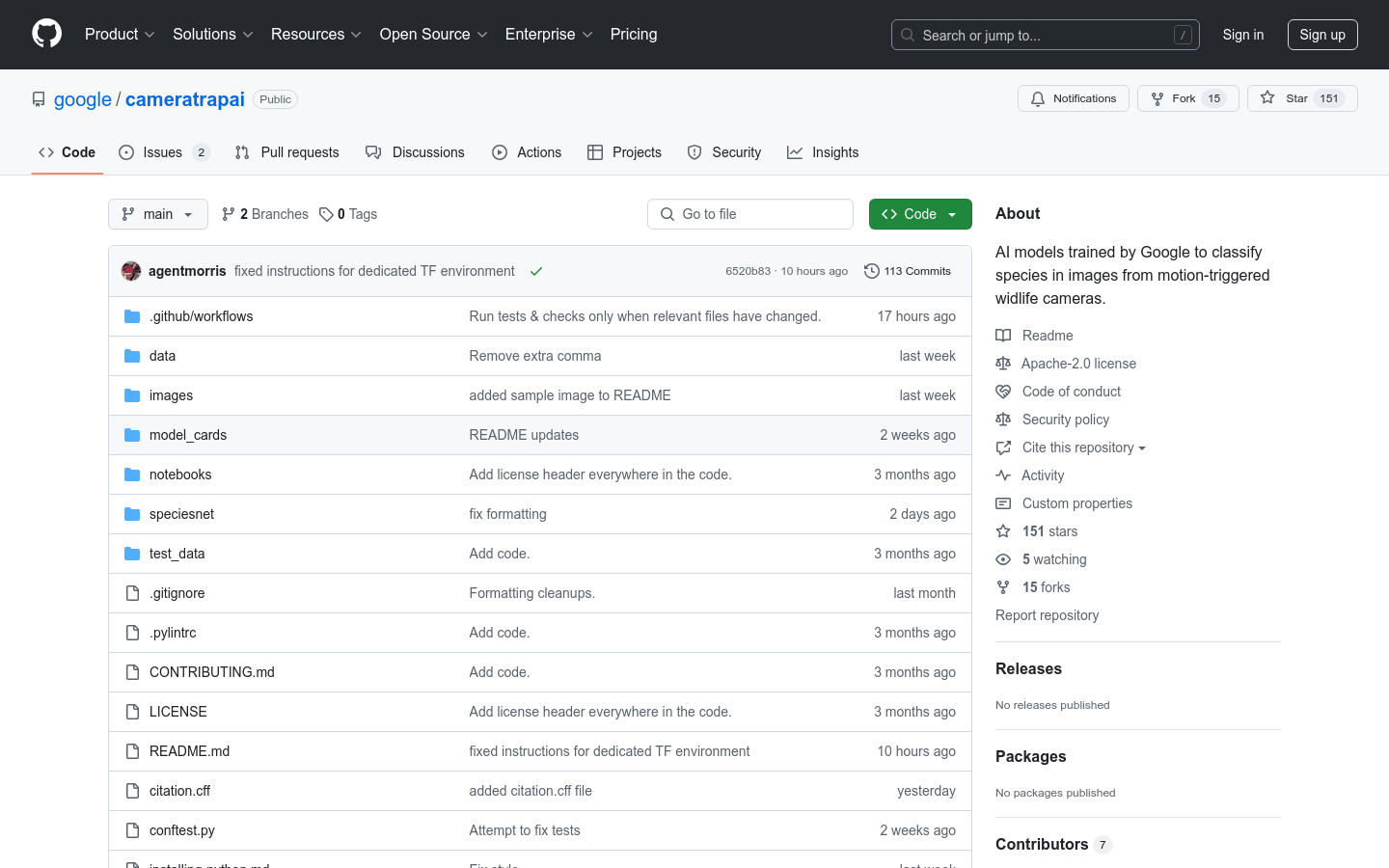Image resolution: width=1389 pixels, height=868 pixels.
Task: Click the Notifications bell button
Action: (1073, 98)
